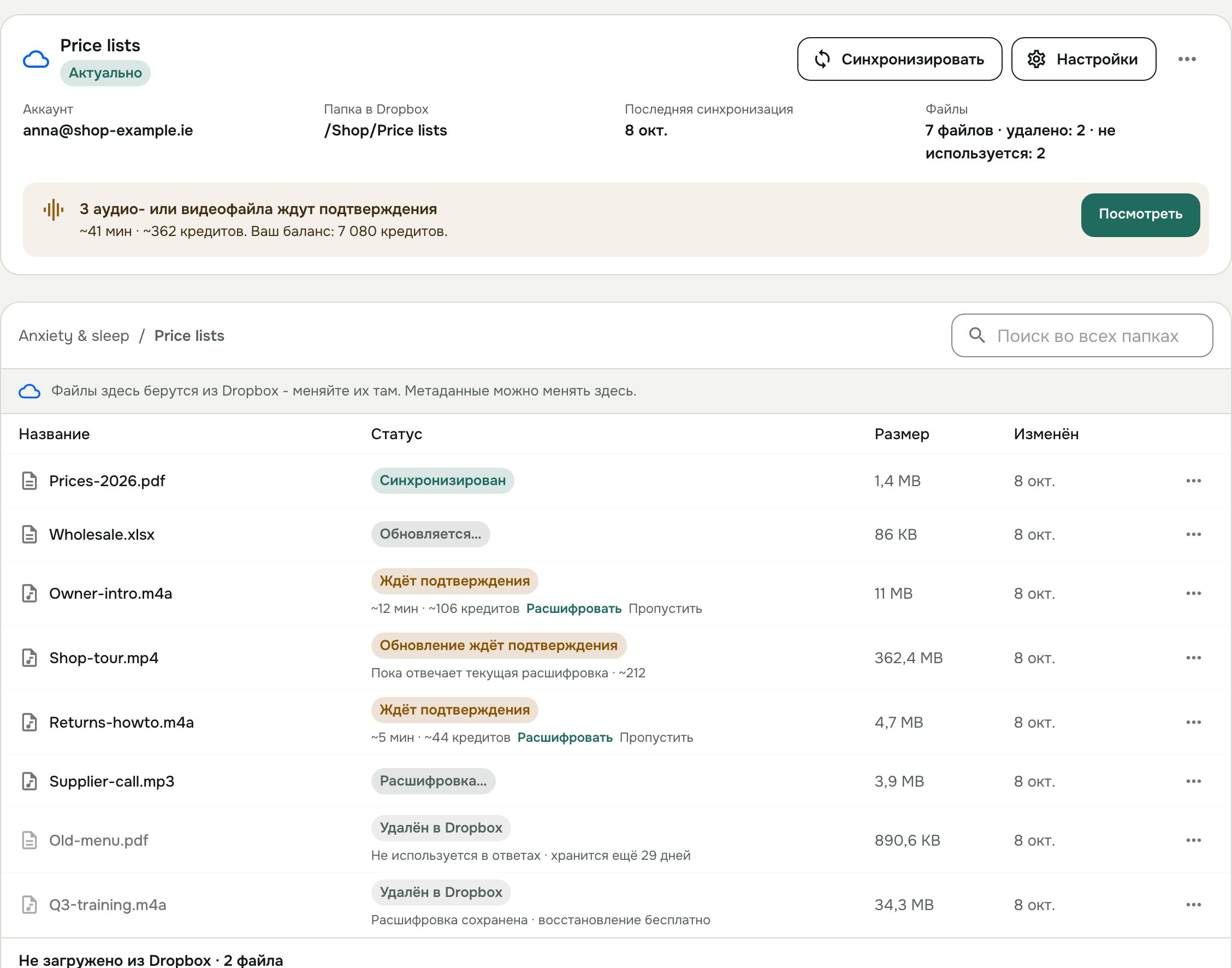The width and height of the screenshot is (1232, 968).
Task: Open the Q3-training.m4a file name
Action: [x=108, y=905]
